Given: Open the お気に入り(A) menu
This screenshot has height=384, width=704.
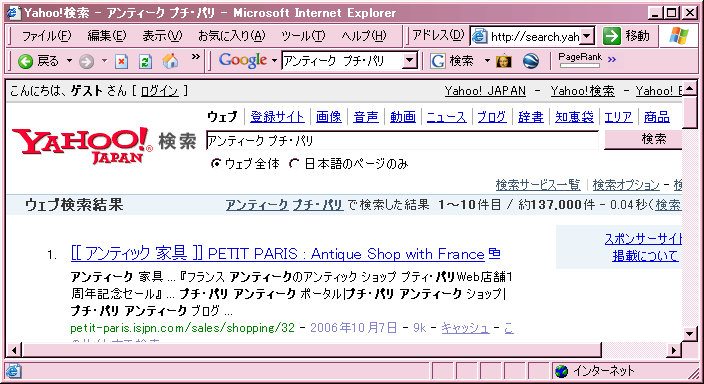Looking at the screenshot, I should (232, 35).
